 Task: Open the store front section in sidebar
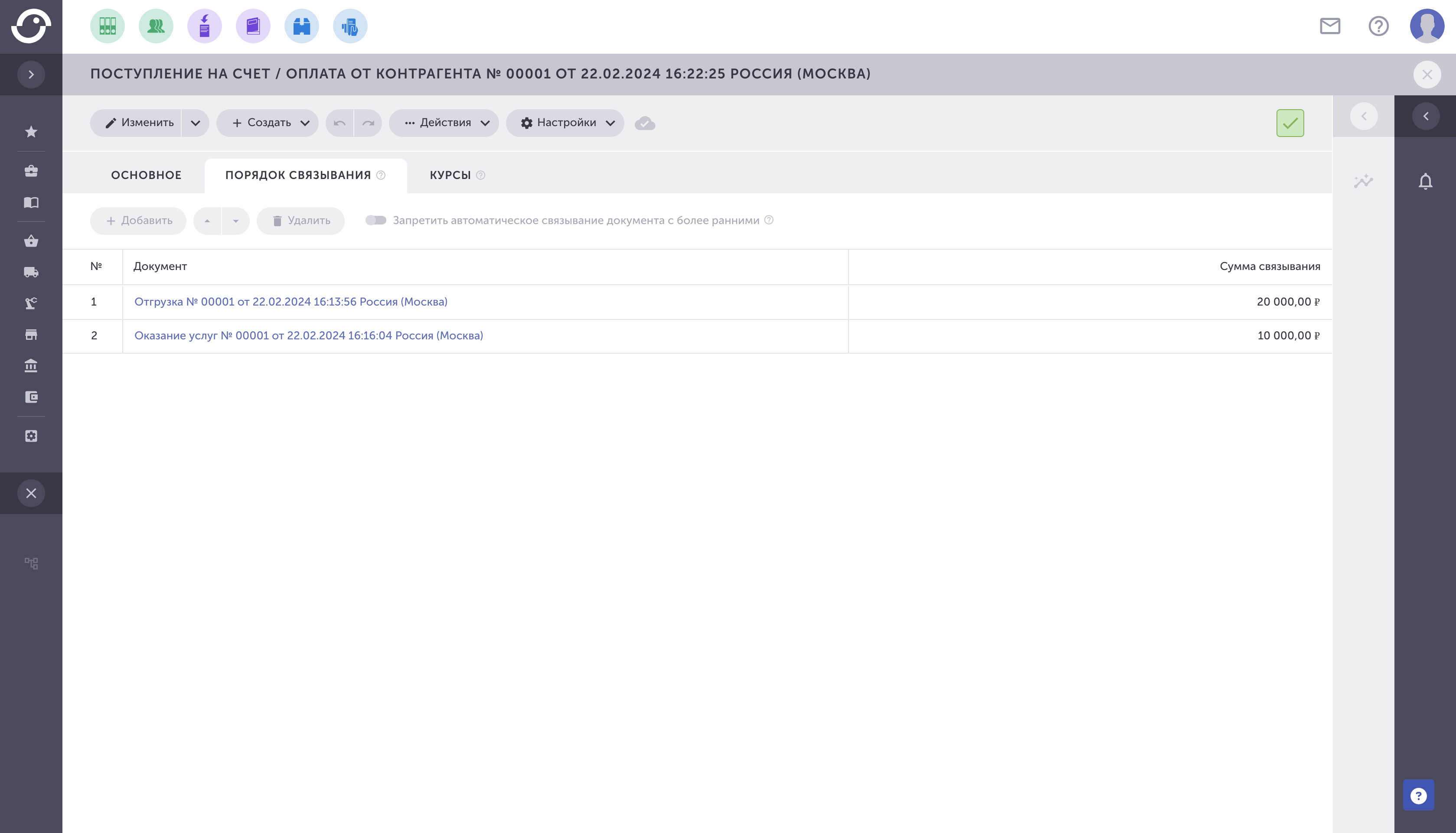point(31,335)
